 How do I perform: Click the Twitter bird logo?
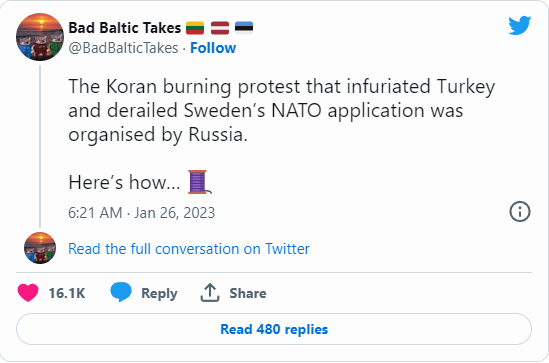(520, 25)
